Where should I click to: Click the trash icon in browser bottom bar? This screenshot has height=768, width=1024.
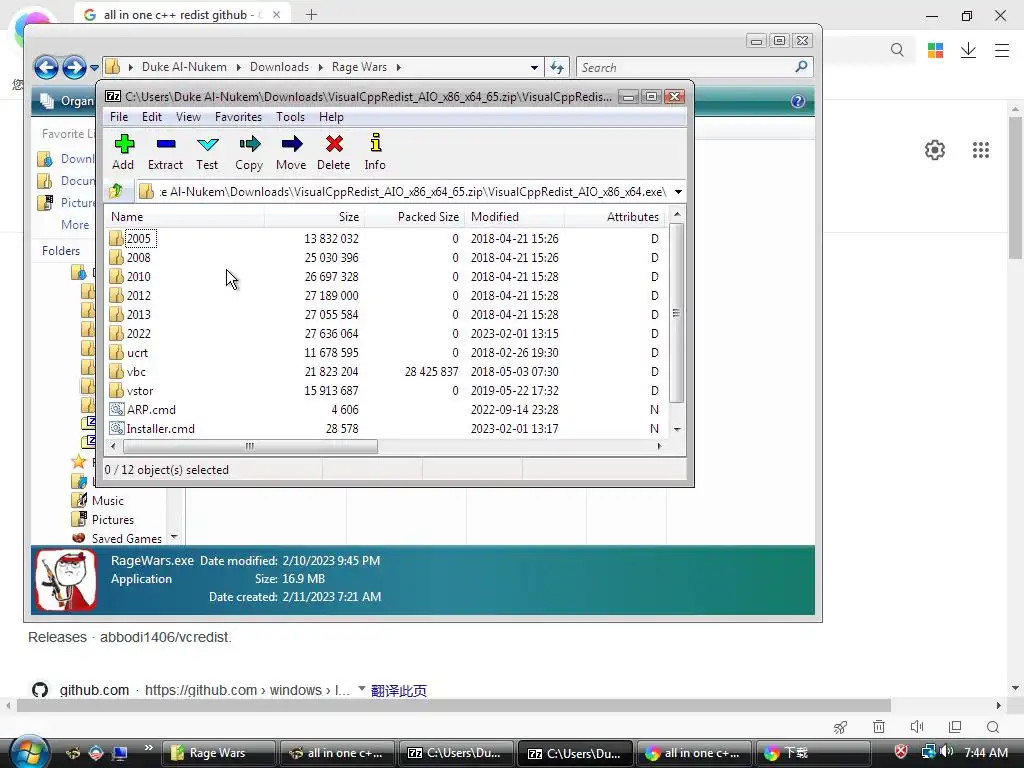point(879,726)
